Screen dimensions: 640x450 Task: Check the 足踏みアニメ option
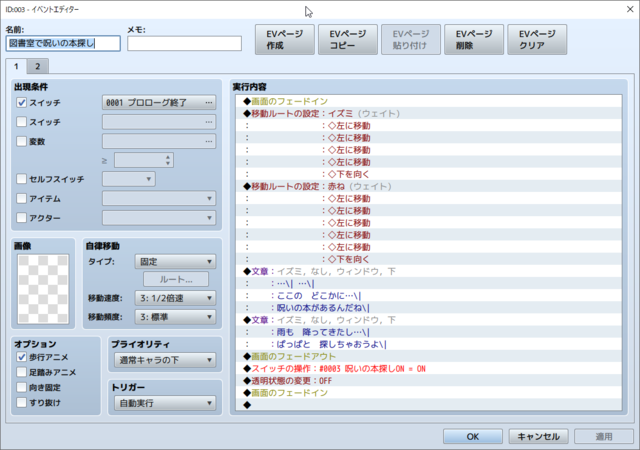21,372
